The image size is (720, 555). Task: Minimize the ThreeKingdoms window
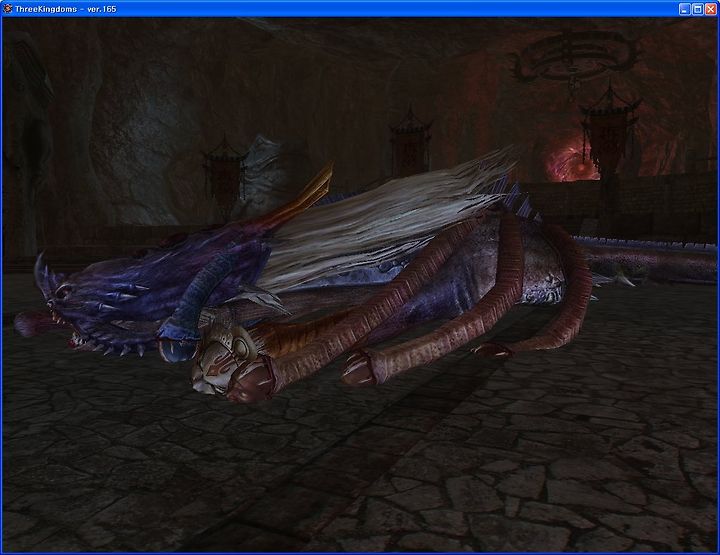pos(685,9)
